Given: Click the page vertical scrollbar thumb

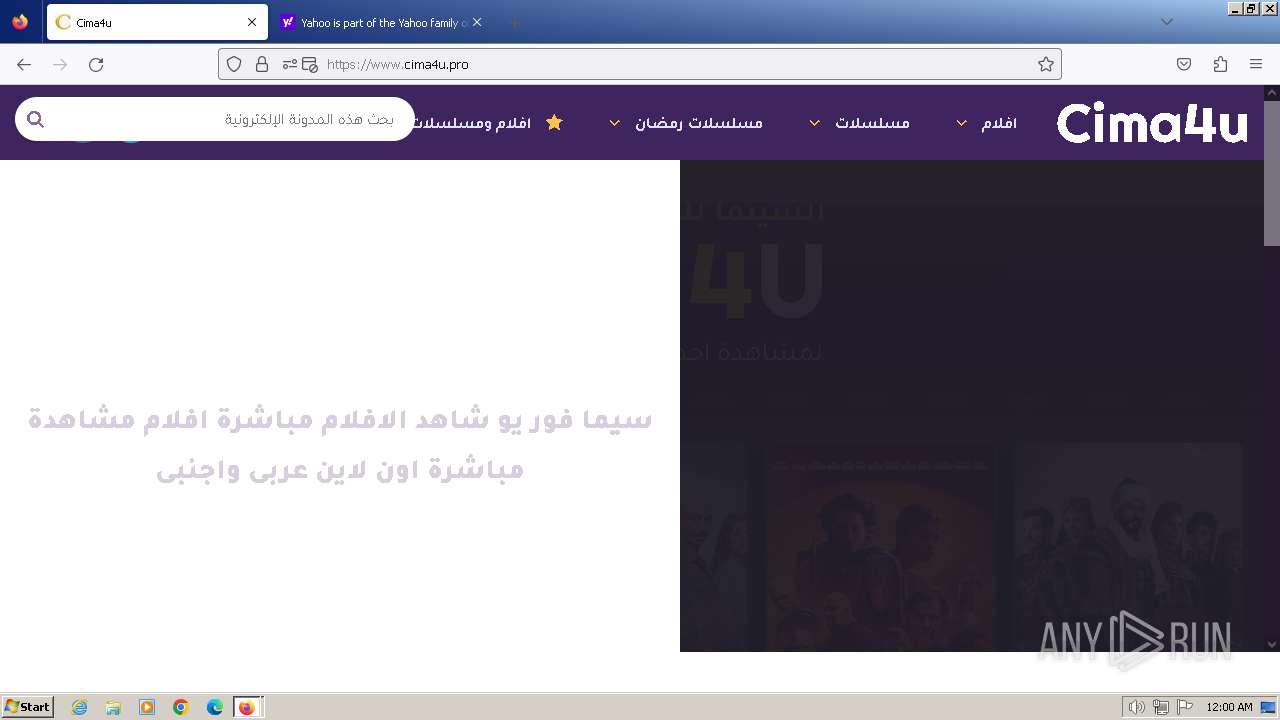Looking at the screenshot, I should [1272, 172].
